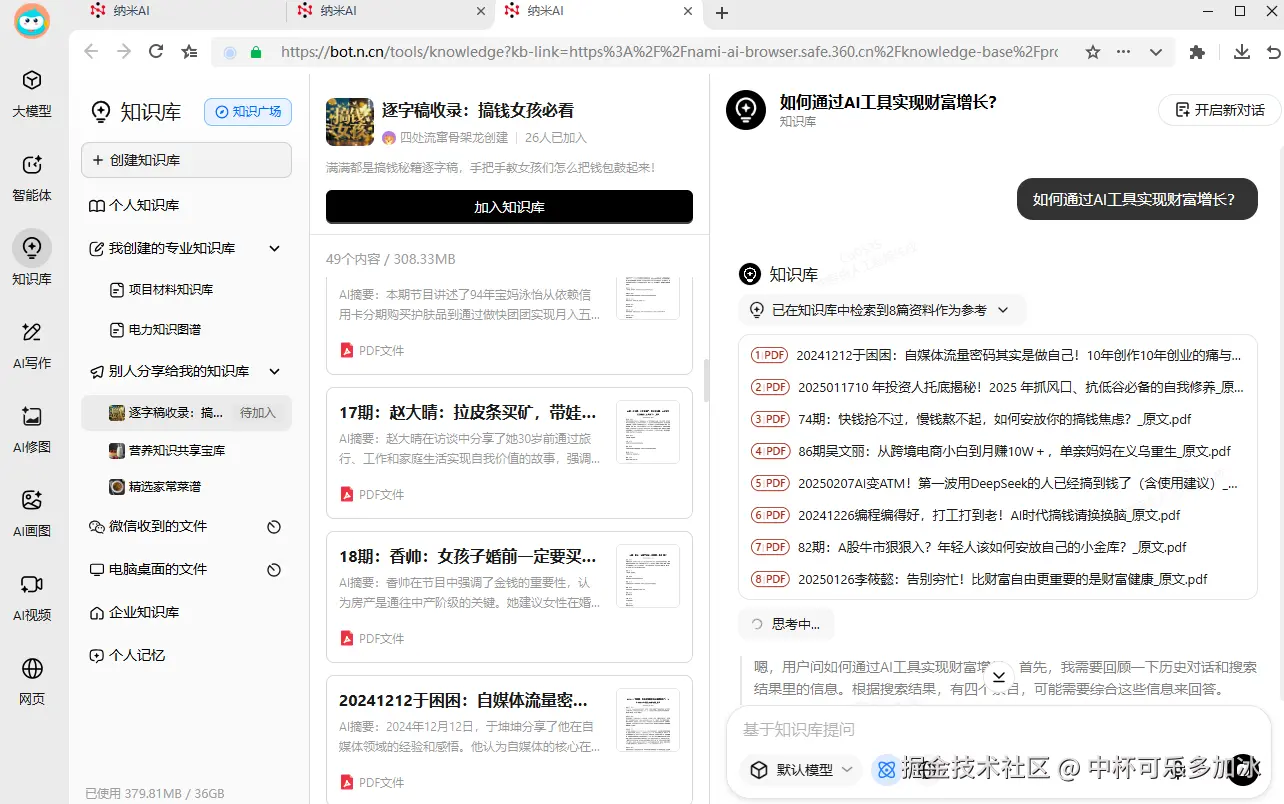Click the 创建知识库 button
1284x804 pixels.
[186, 160]
